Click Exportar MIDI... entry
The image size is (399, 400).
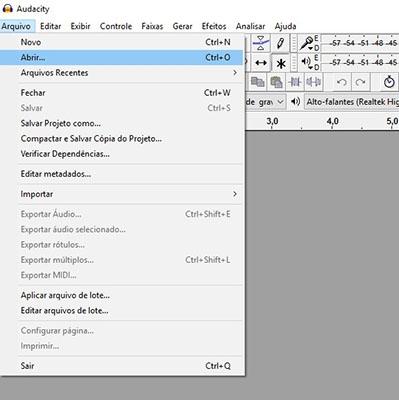[x=123, y=275]
